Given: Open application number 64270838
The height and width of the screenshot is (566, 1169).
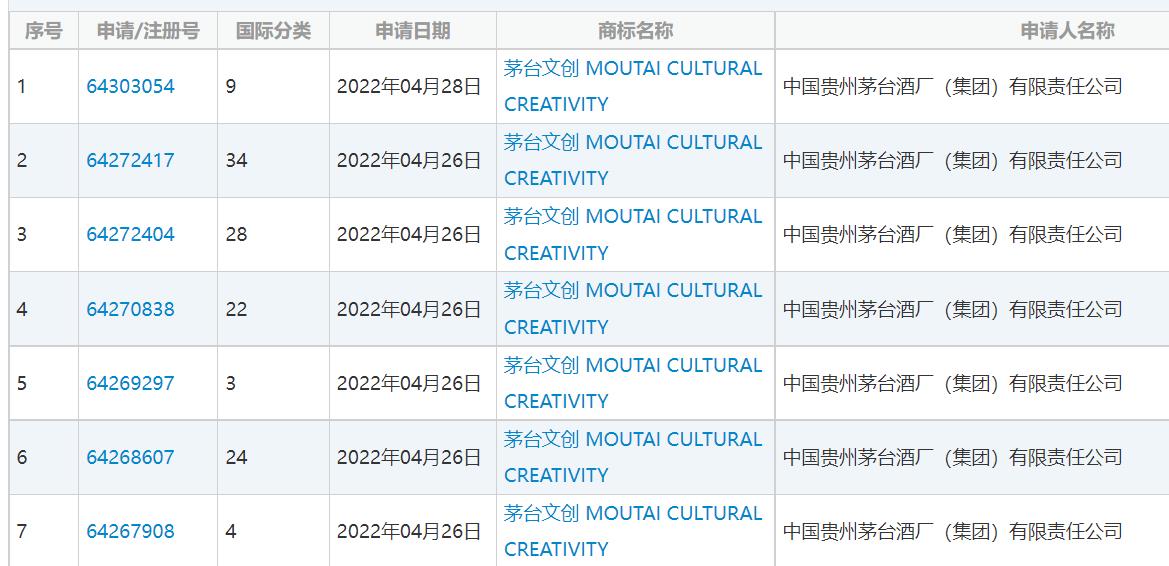Looking at the screenshot, I should tap(130, 309).
